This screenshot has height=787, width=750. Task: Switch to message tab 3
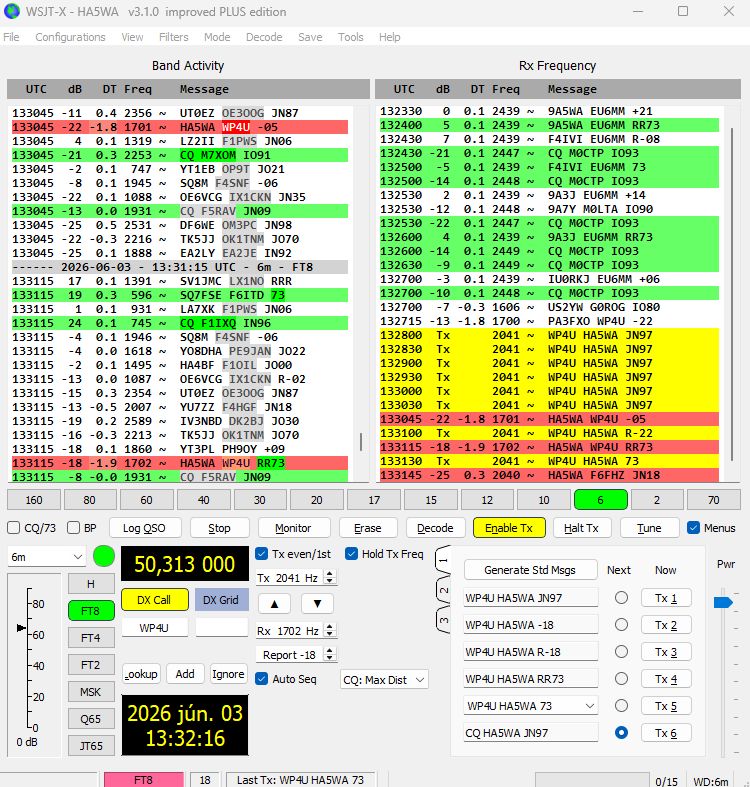coord(443,620)
